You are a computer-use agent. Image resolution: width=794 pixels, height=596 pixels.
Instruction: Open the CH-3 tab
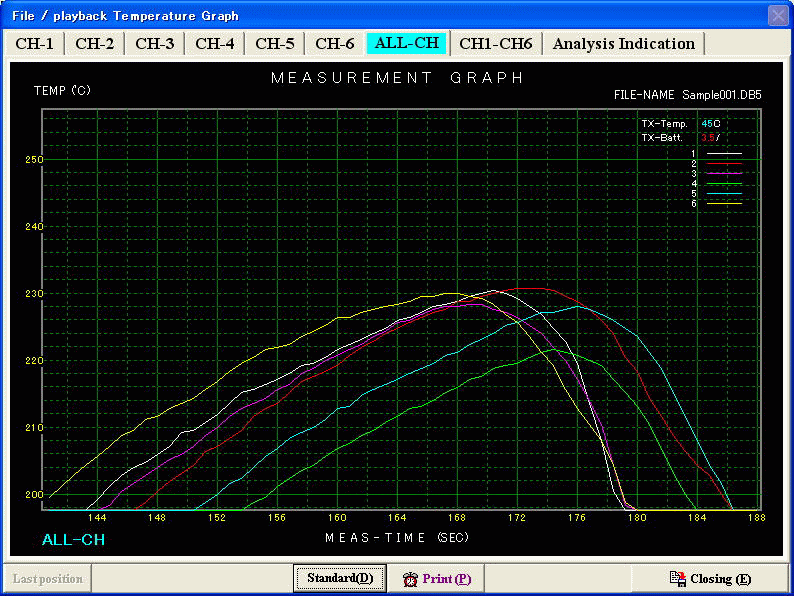[154, 44]
